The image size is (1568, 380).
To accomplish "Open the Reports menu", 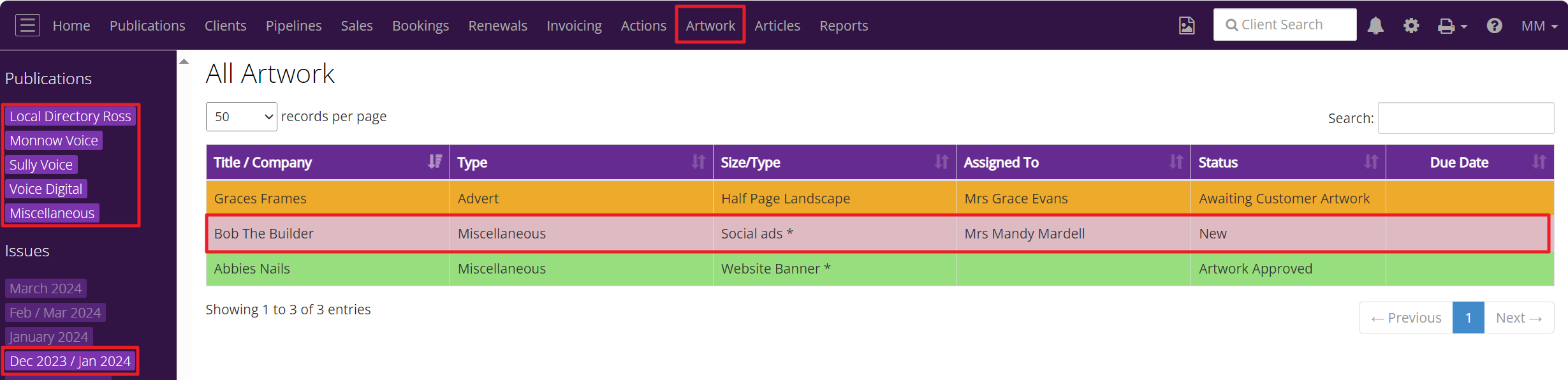I will click(844, 26).
